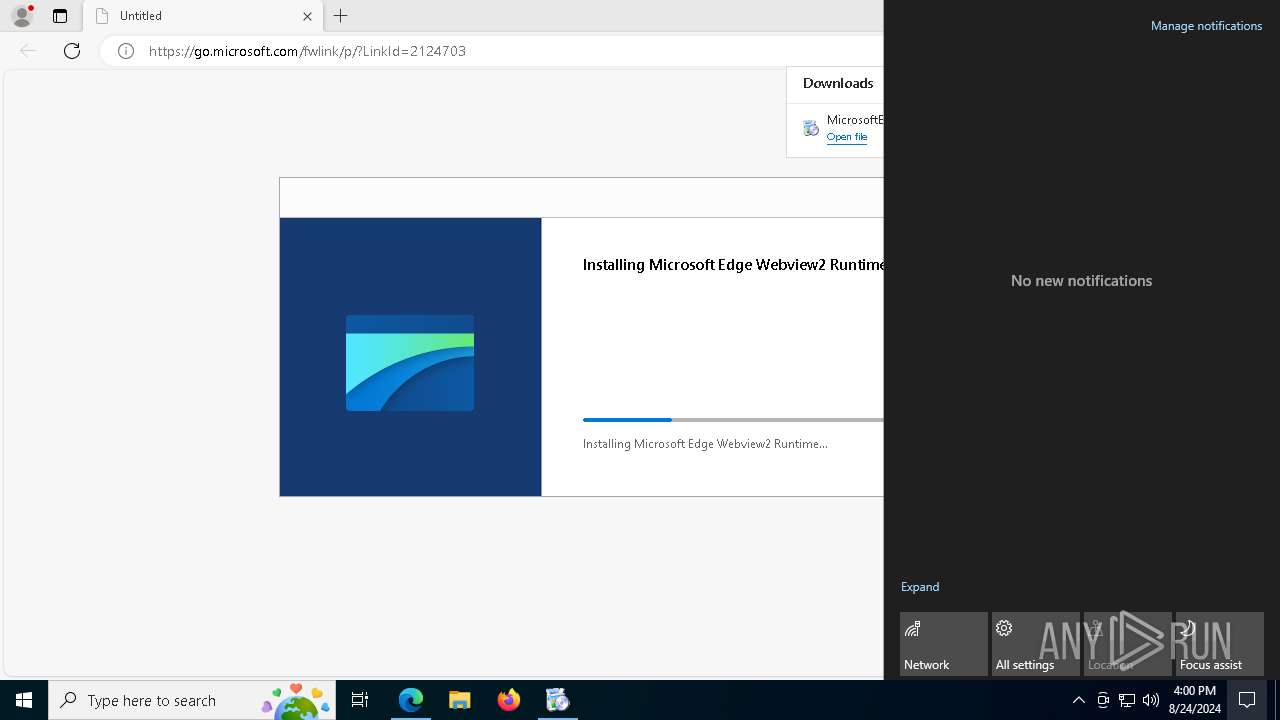Open Task View from taskbar
Screen dimensions: 1280x720
coord(360,700)
